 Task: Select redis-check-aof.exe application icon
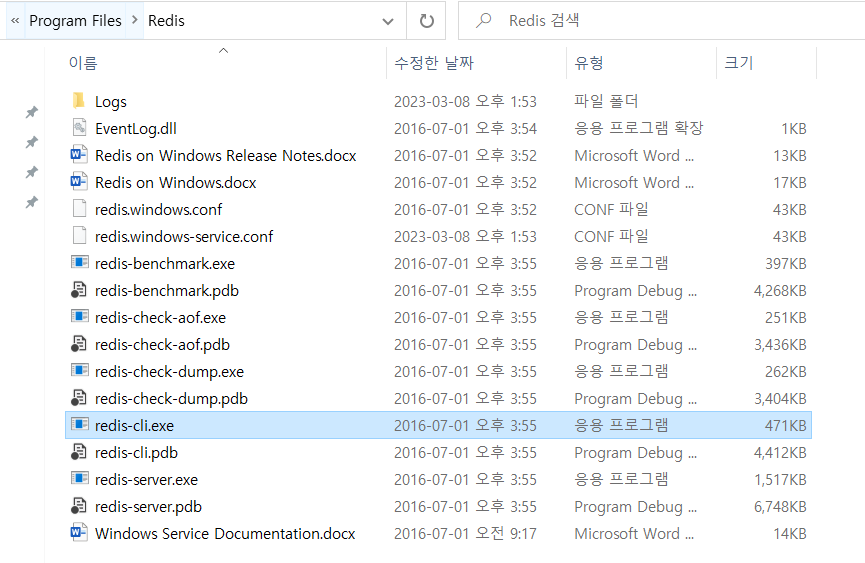(79, 317)
